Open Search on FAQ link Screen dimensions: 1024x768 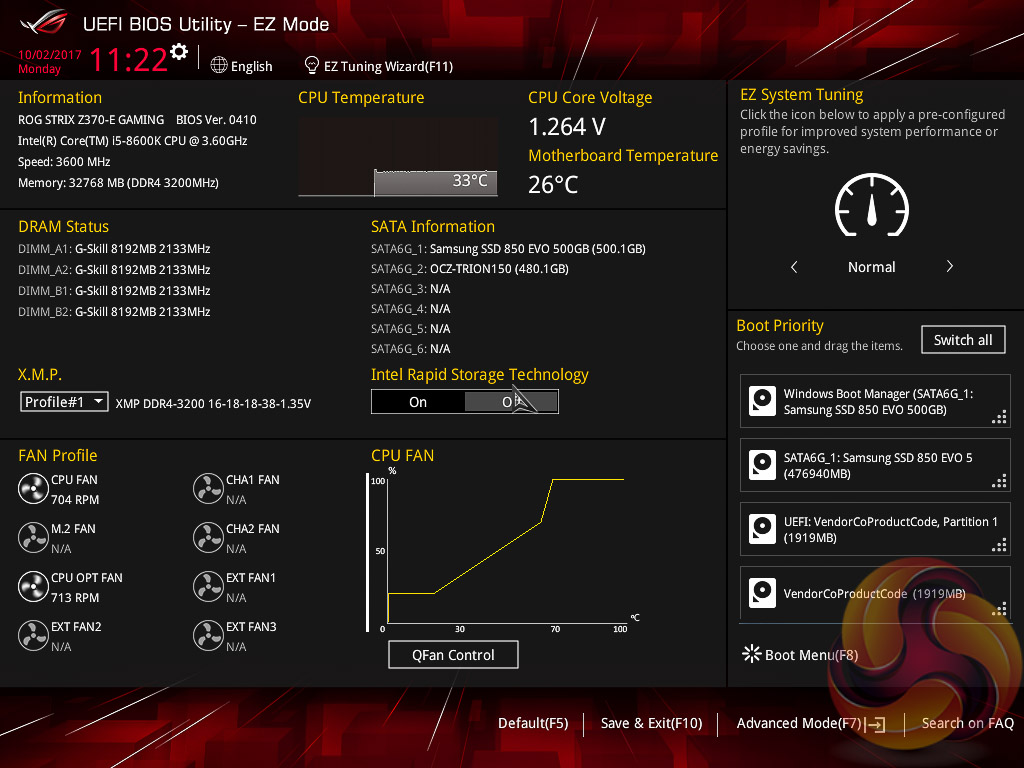click(967, 723)
